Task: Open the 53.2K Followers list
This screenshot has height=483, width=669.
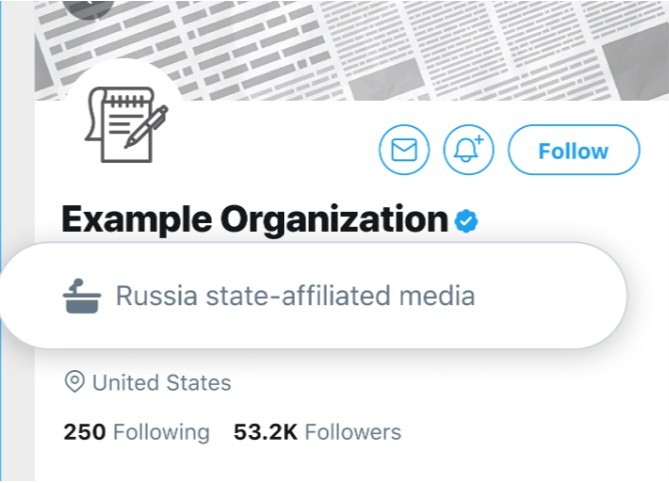Action: (x=317, y=432)
